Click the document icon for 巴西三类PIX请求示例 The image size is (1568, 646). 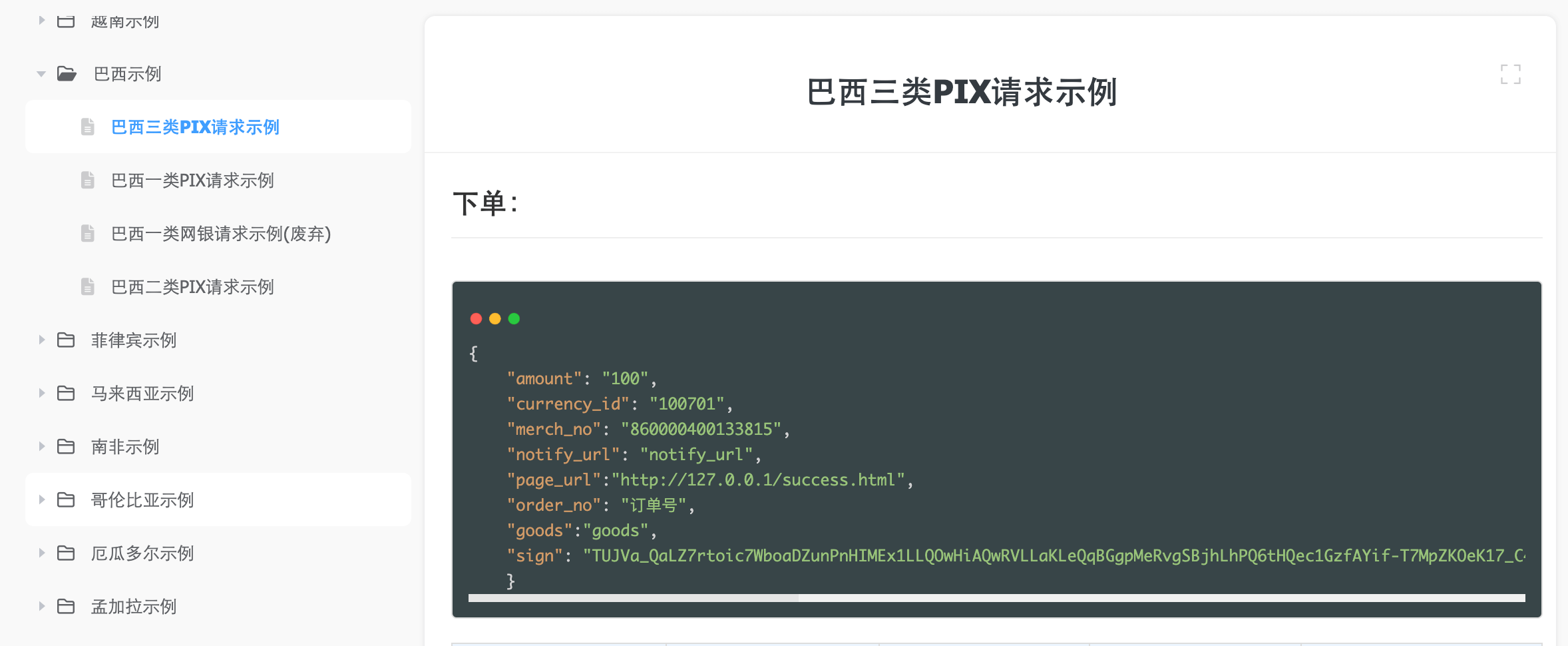[87, 127]
